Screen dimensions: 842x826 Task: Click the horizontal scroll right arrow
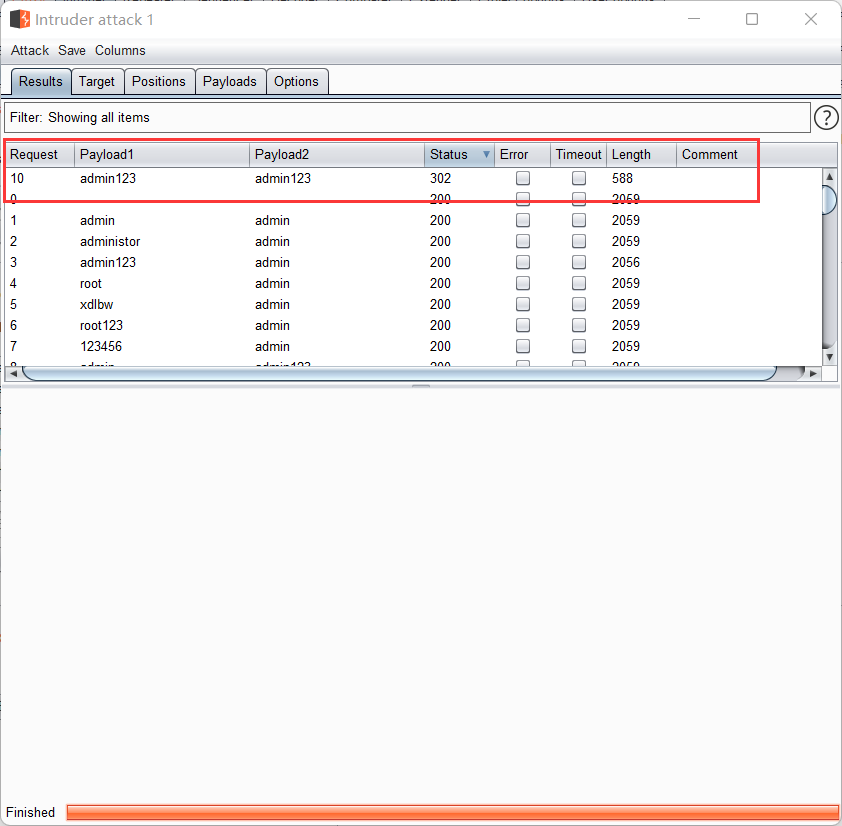[813, 373]
